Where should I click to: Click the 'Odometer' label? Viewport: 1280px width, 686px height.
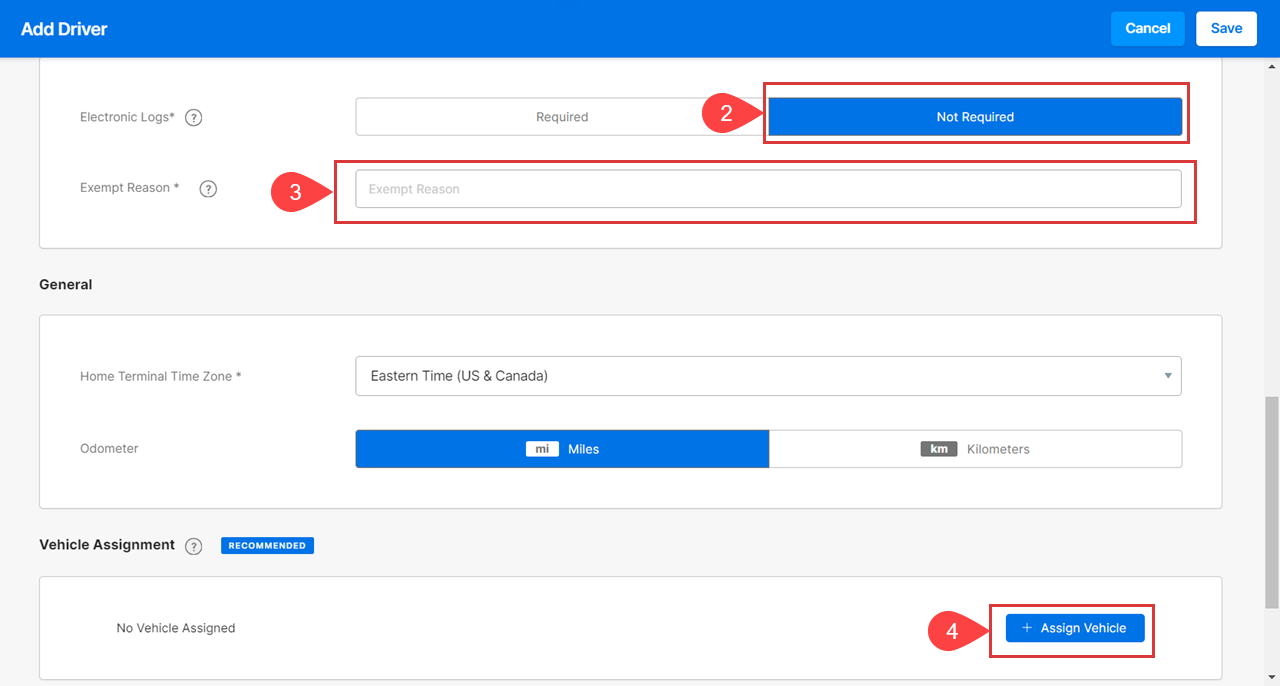coord(109,449)
